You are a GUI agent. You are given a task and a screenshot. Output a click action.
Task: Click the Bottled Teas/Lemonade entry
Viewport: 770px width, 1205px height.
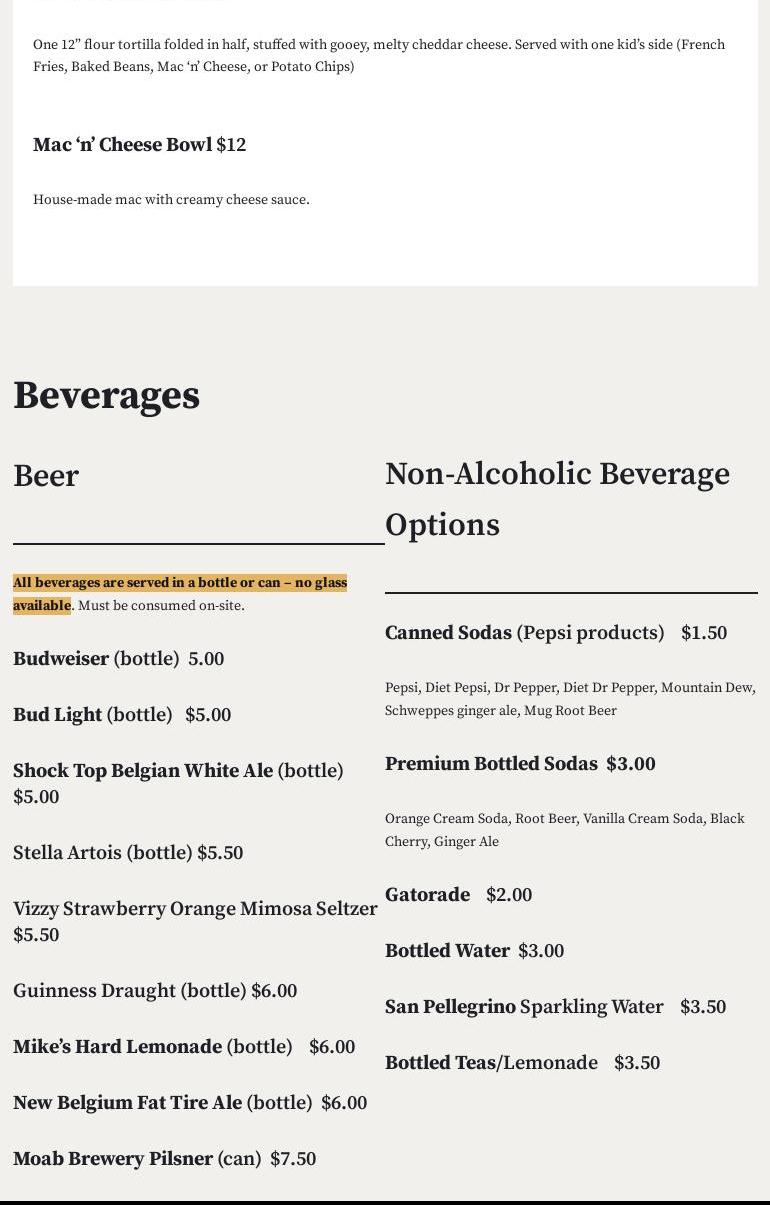tap(522, 1063)
